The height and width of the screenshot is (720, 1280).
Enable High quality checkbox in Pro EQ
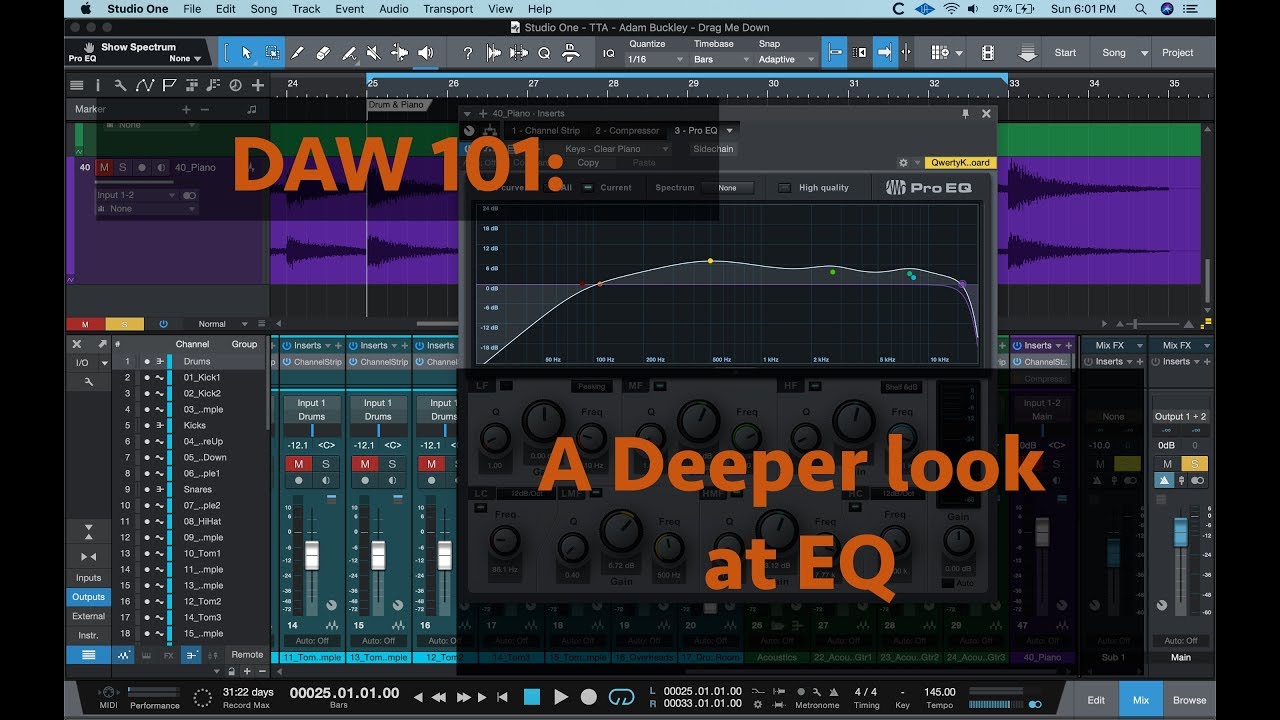coord(785,188)
